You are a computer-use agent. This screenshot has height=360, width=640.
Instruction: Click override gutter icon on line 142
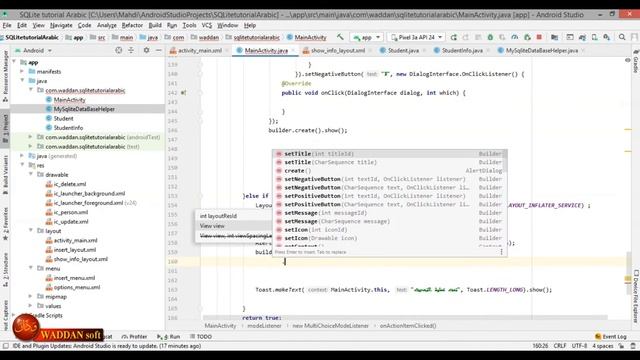coord(183,93)
